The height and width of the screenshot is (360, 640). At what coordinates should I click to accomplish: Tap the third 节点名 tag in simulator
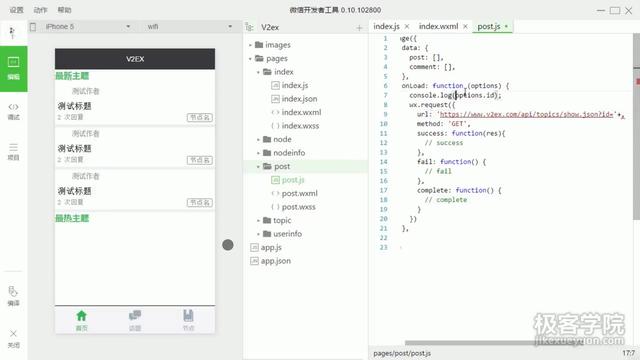point(200,202)
